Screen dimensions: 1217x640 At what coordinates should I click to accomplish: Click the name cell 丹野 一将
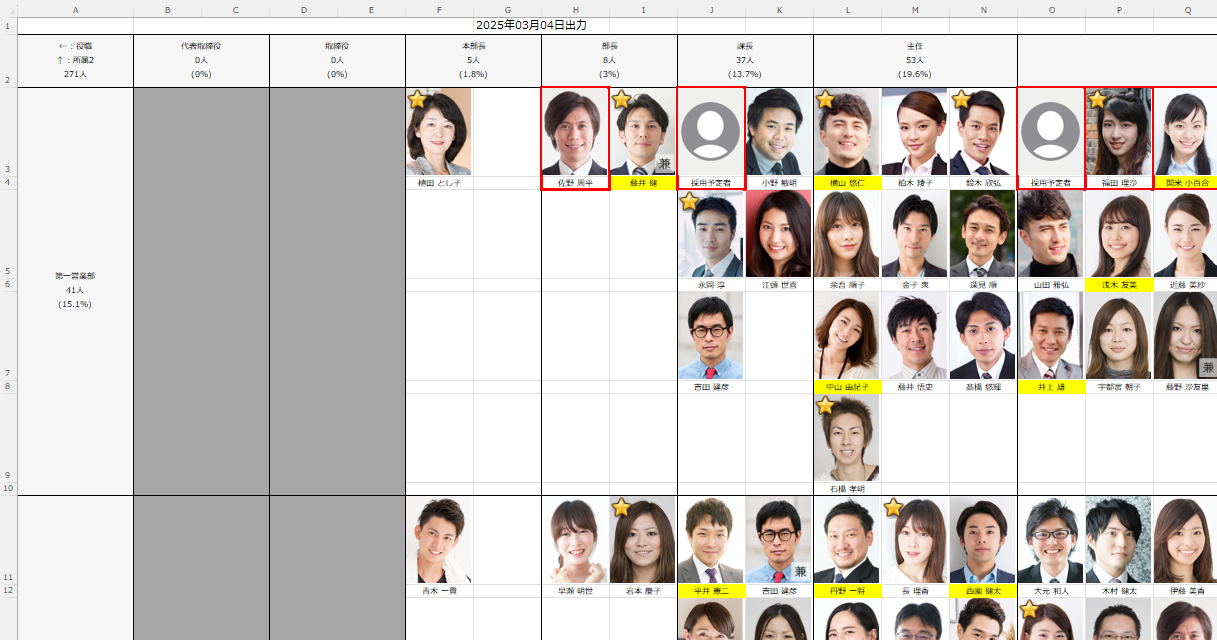(847, 591)
